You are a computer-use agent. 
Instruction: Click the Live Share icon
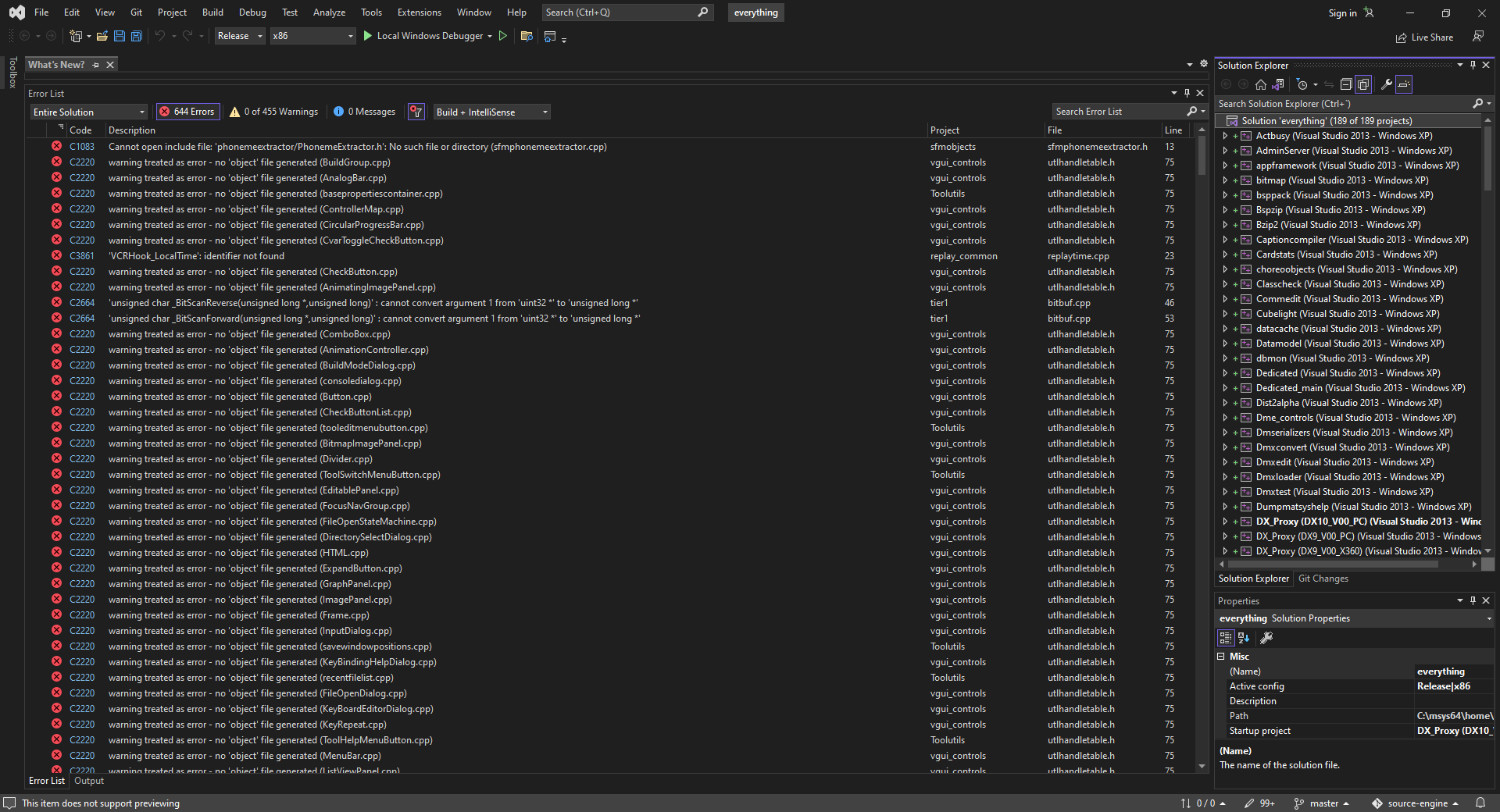pos(1399,37)
